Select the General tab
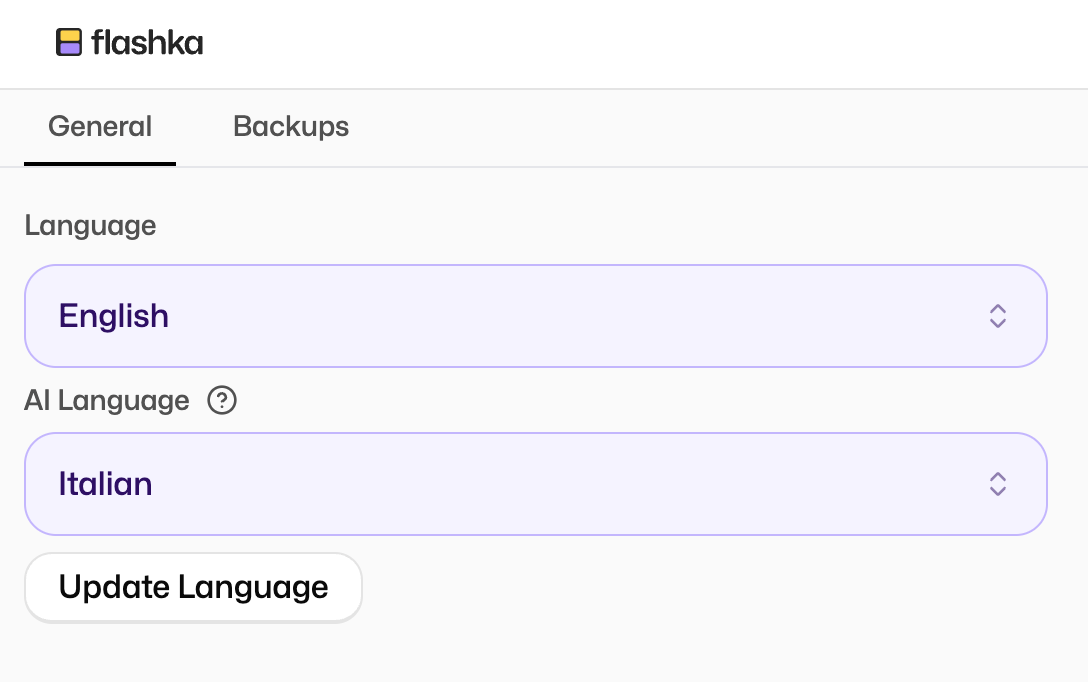1088x682 pixels. point(100,127)
